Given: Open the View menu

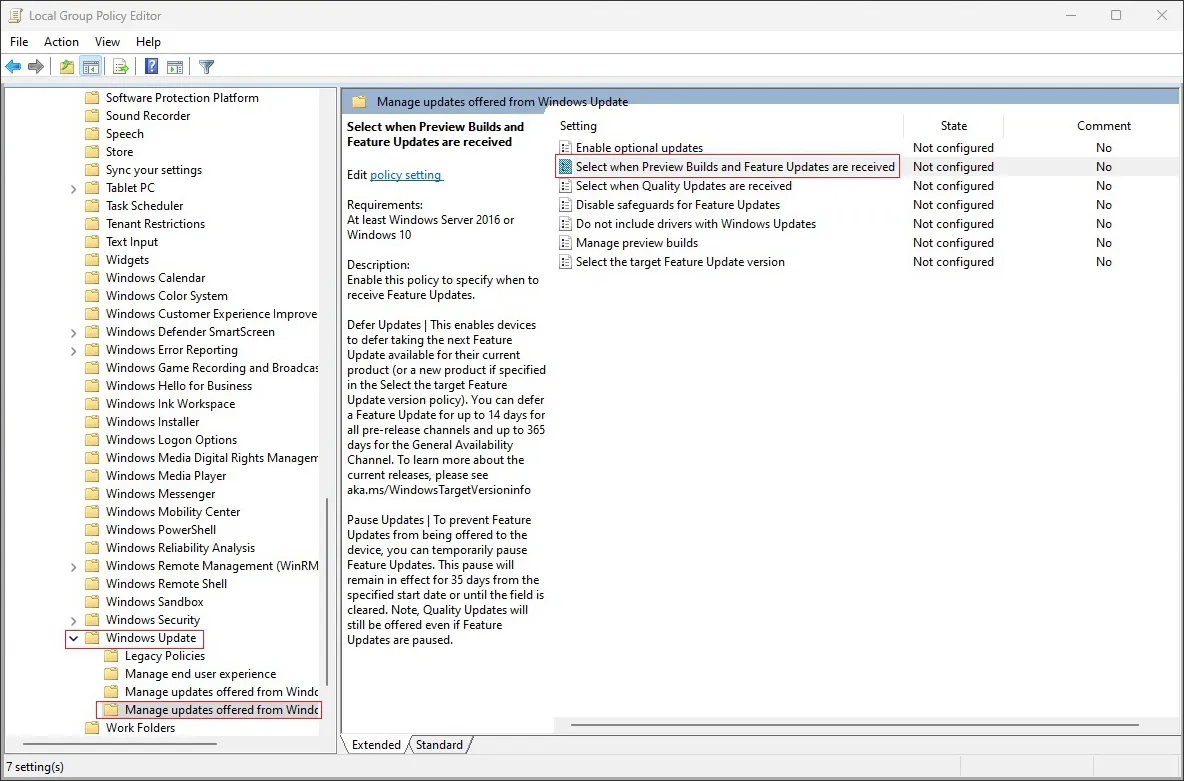Looking at the screenshot, I should (107, 42).
